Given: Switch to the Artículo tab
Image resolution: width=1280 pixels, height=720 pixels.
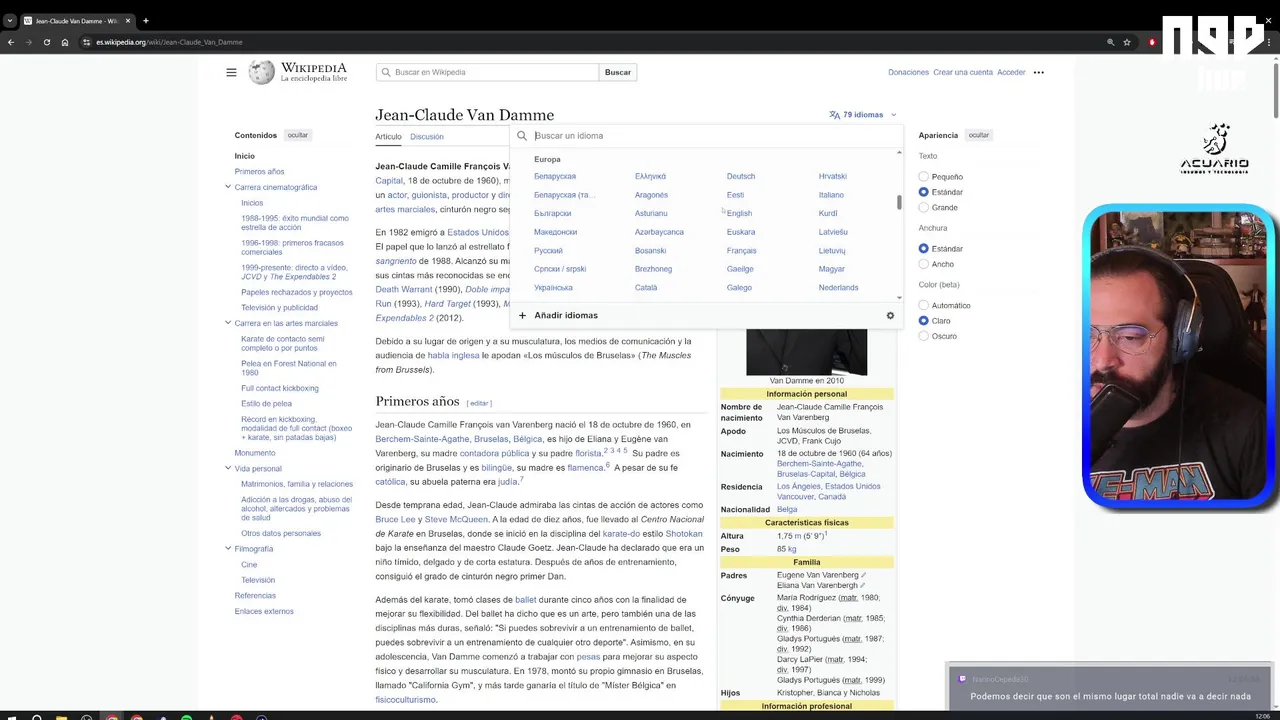Looking at the screenshot, I should click(x=388, y=137).
